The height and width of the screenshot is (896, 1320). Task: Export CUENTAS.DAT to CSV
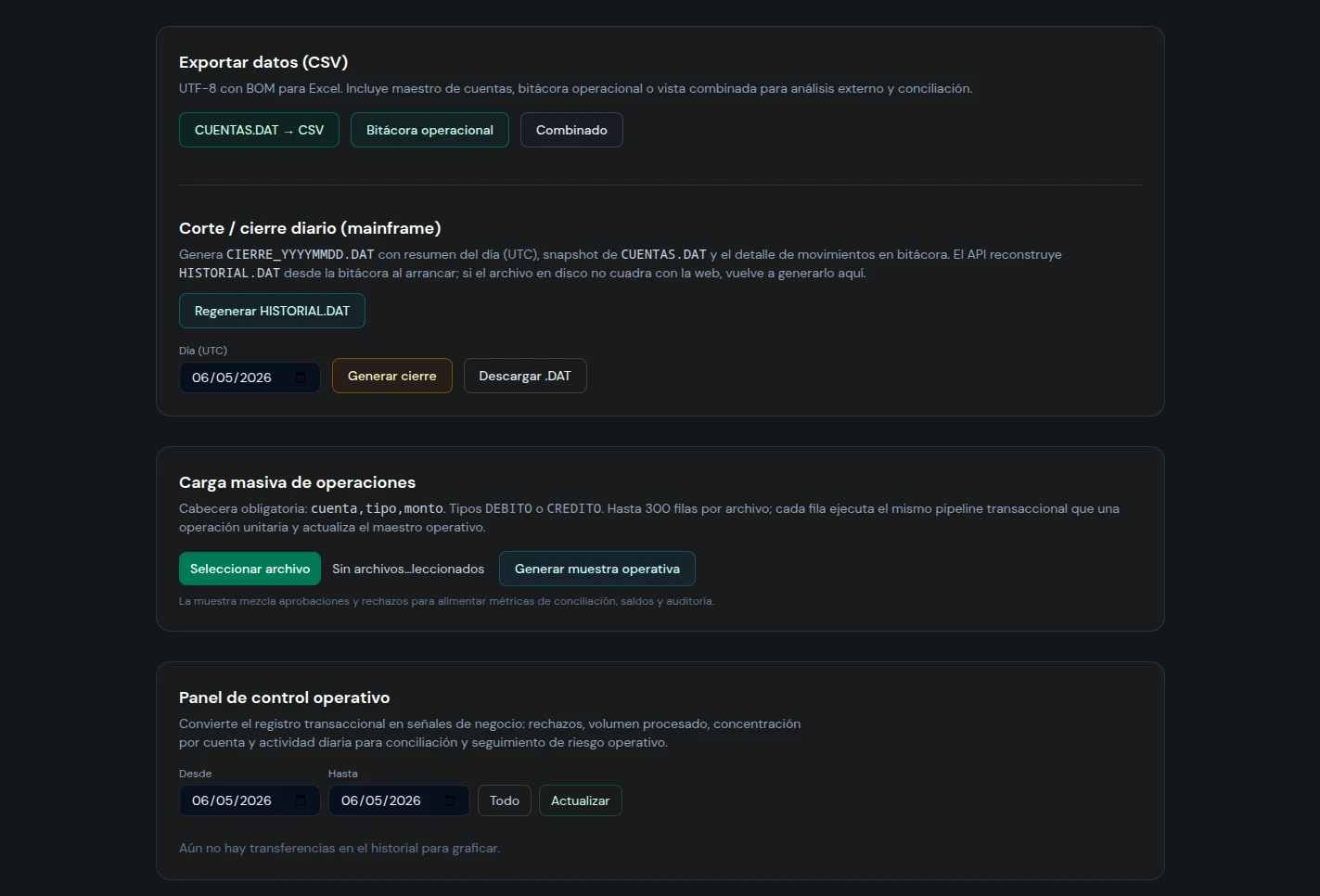[259, 130]
